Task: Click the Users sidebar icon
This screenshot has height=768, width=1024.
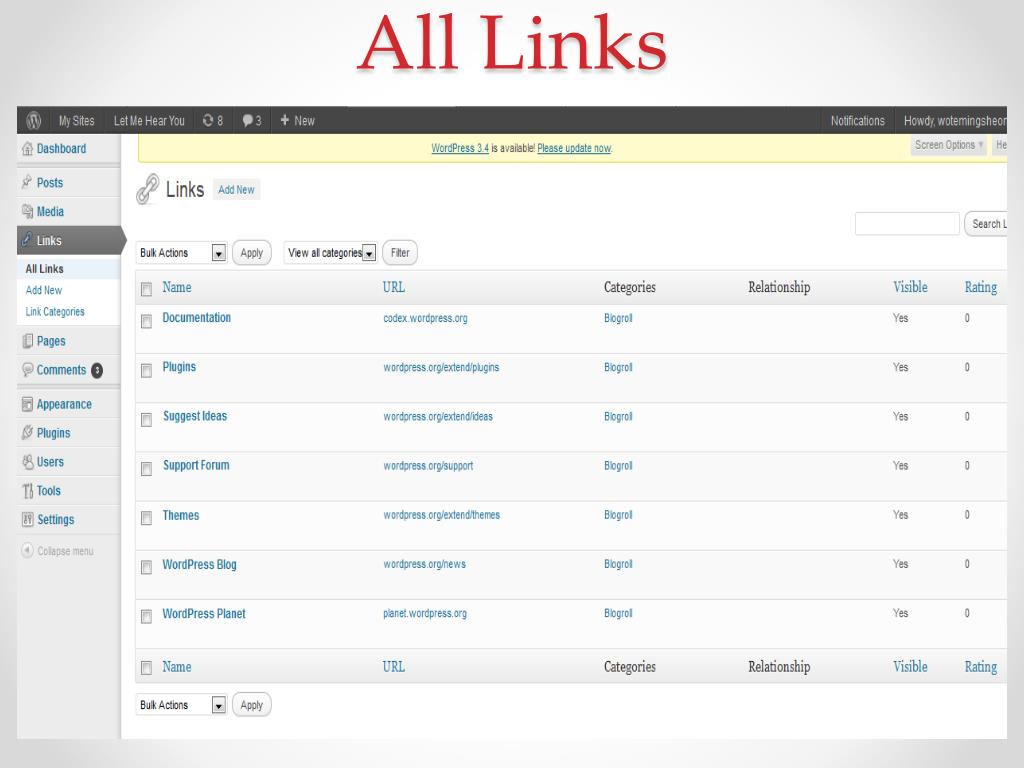Action: pos(27,462)
